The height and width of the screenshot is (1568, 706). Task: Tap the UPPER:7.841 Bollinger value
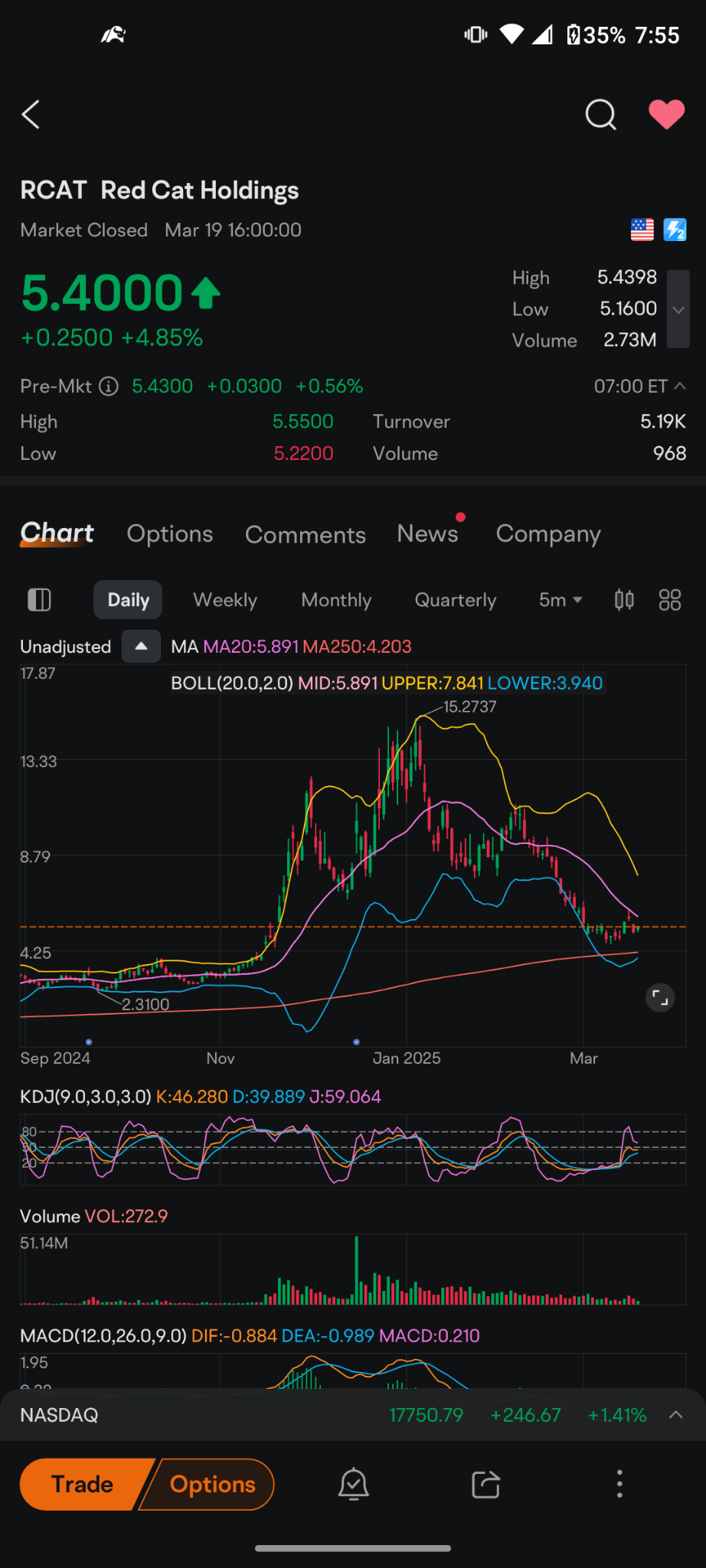(x=433, y=683)
